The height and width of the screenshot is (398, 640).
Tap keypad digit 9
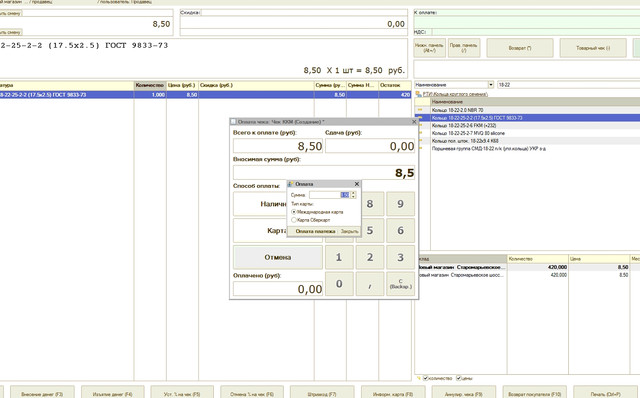400,204
